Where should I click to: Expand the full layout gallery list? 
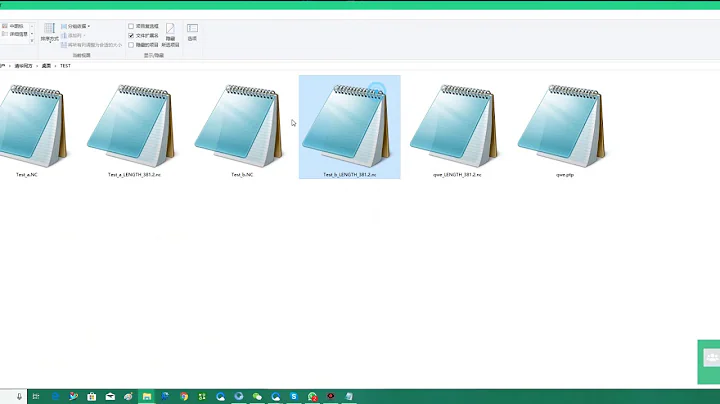pos(32,41)
